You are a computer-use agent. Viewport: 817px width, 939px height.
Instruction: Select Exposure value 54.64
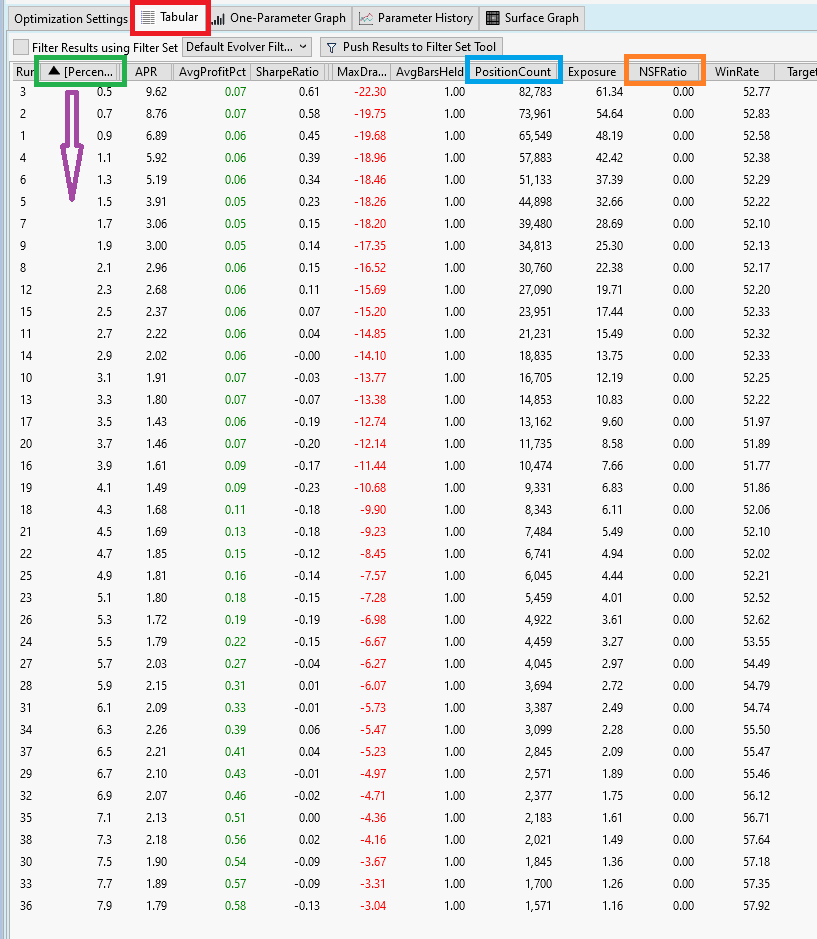pos(609,114)
